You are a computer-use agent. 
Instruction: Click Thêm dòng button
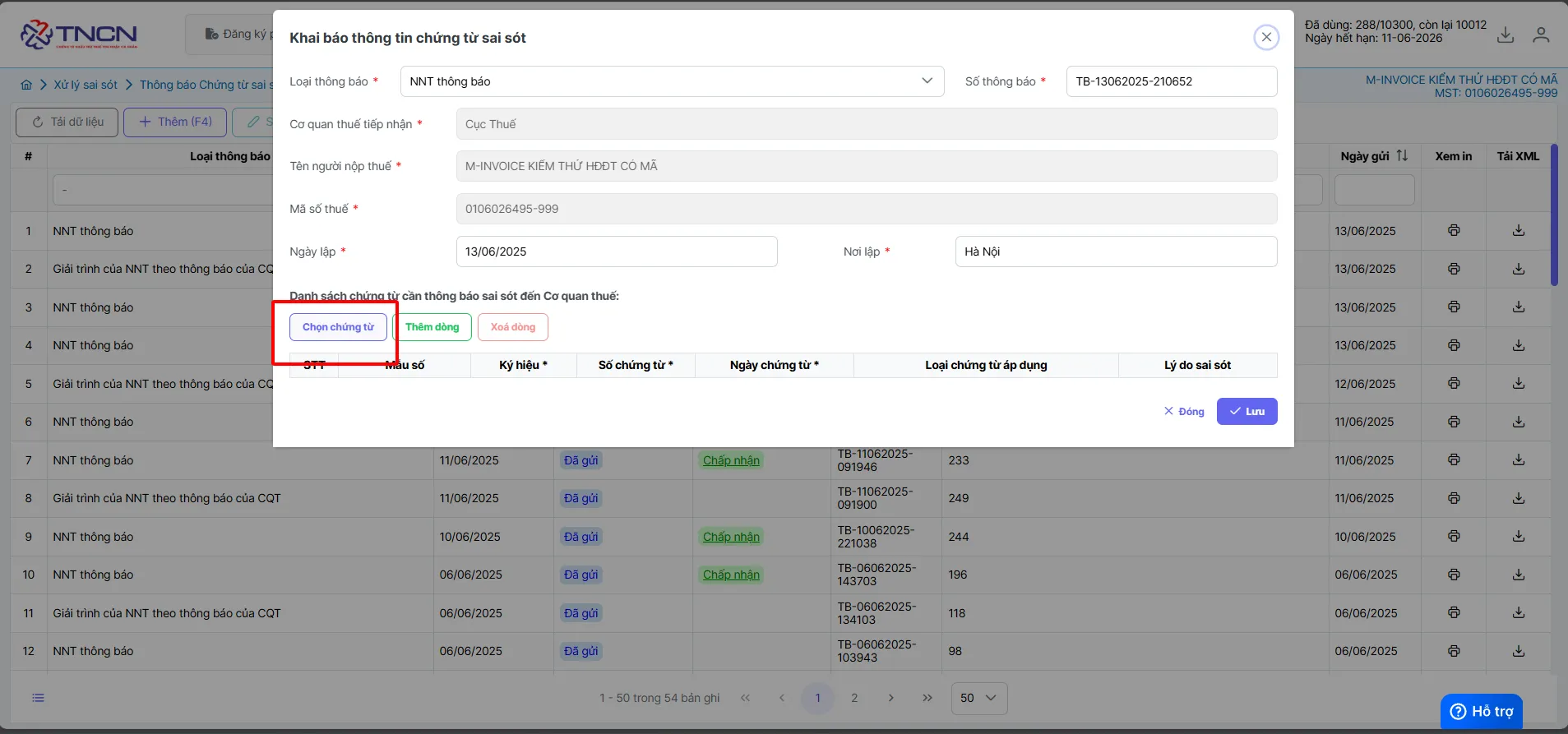432,327
